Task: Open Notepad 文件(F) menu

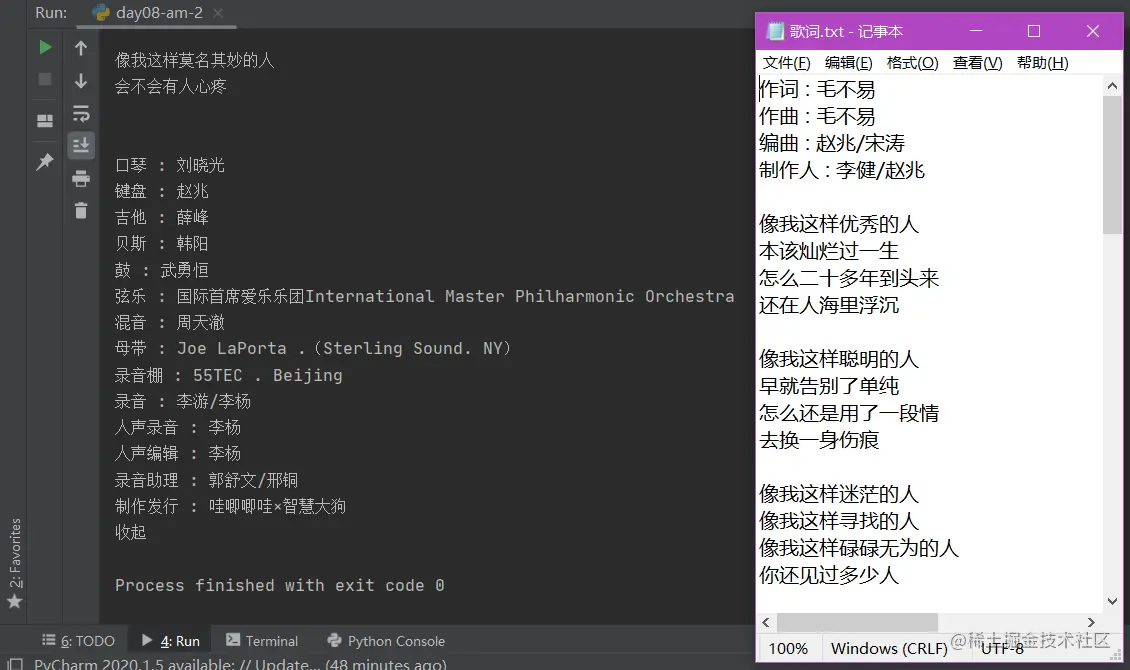Action: pos(786,63)
